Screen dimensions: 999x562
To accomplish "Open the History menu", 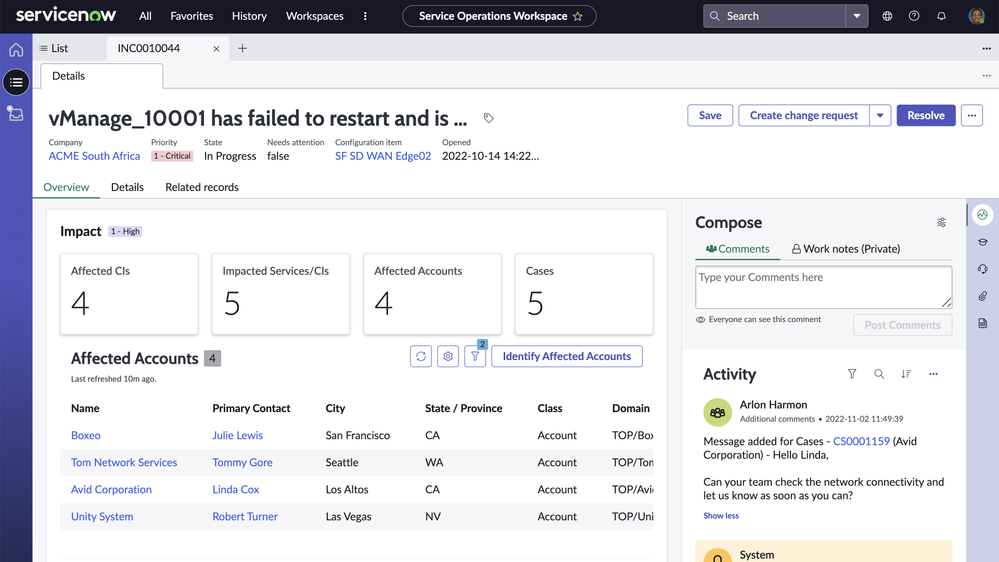I will coord(249,16).
